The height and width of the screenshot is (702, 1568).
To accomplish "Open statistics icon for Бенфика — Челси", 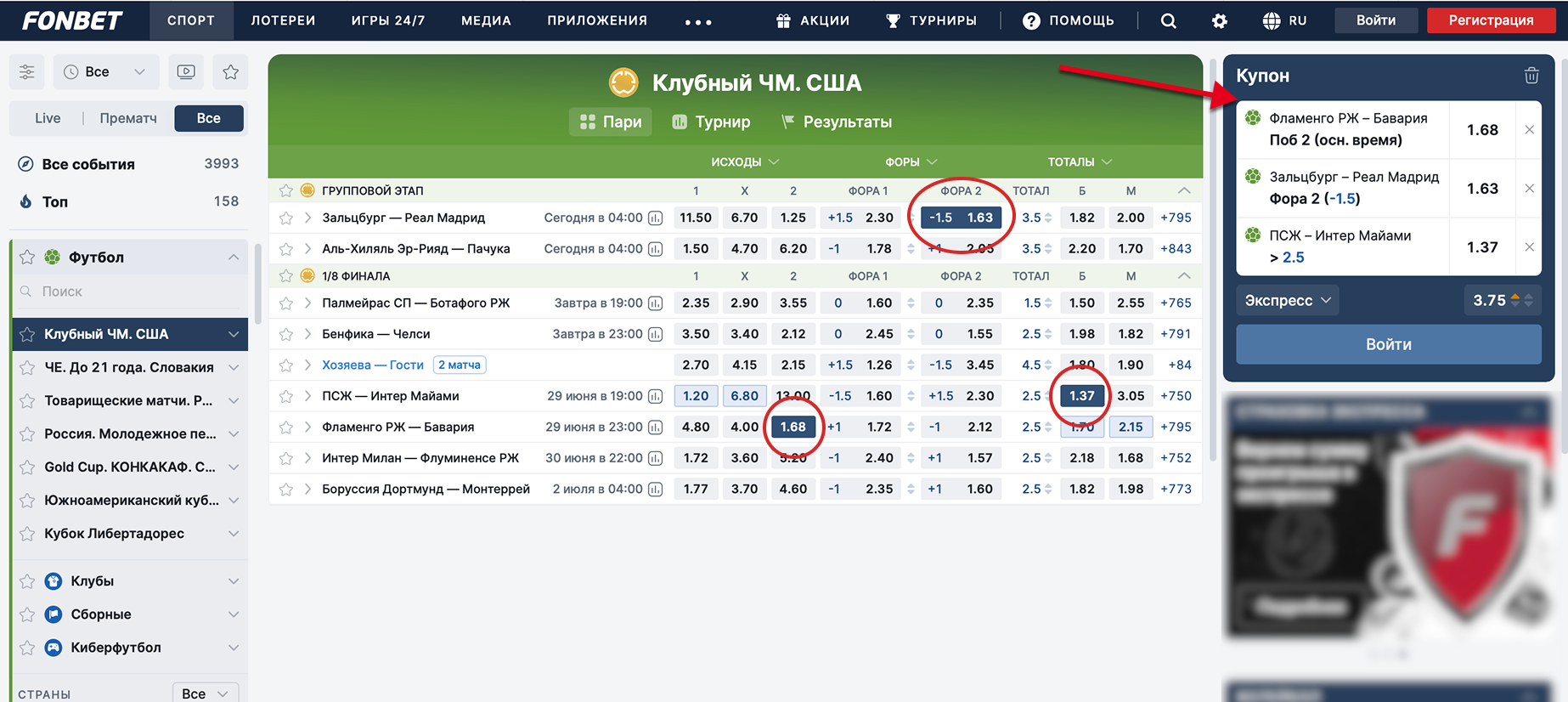I will [x=656, y=334].
